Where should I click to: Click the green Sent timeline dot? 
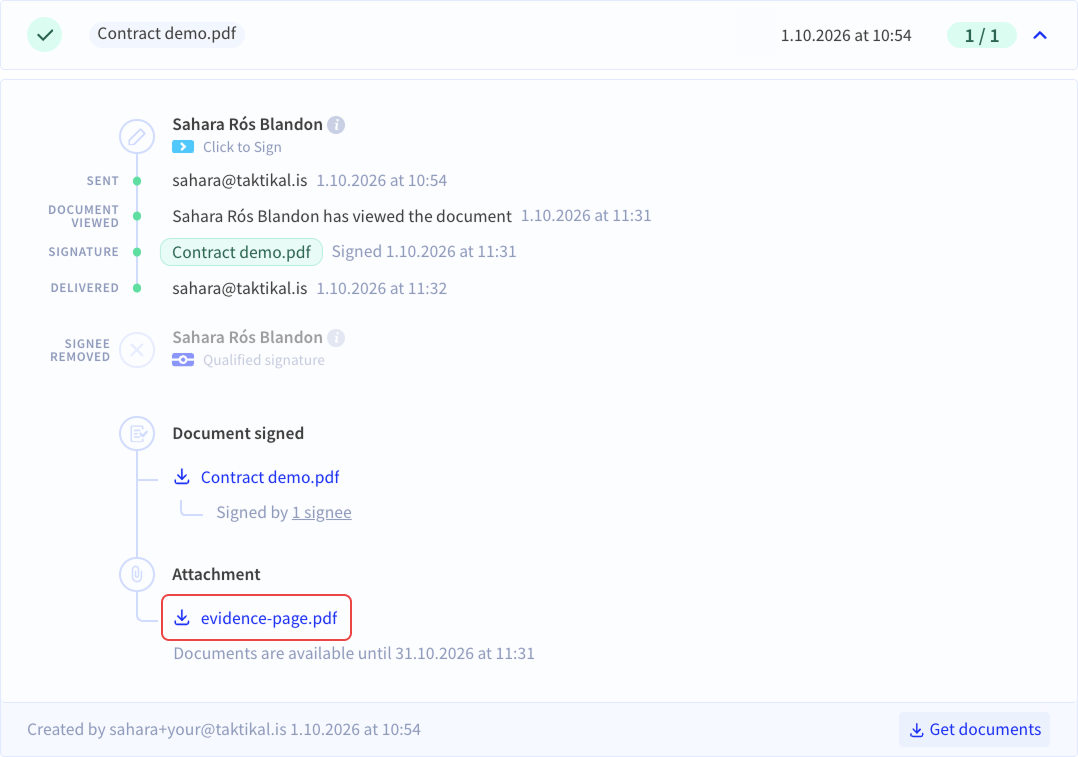137,181
